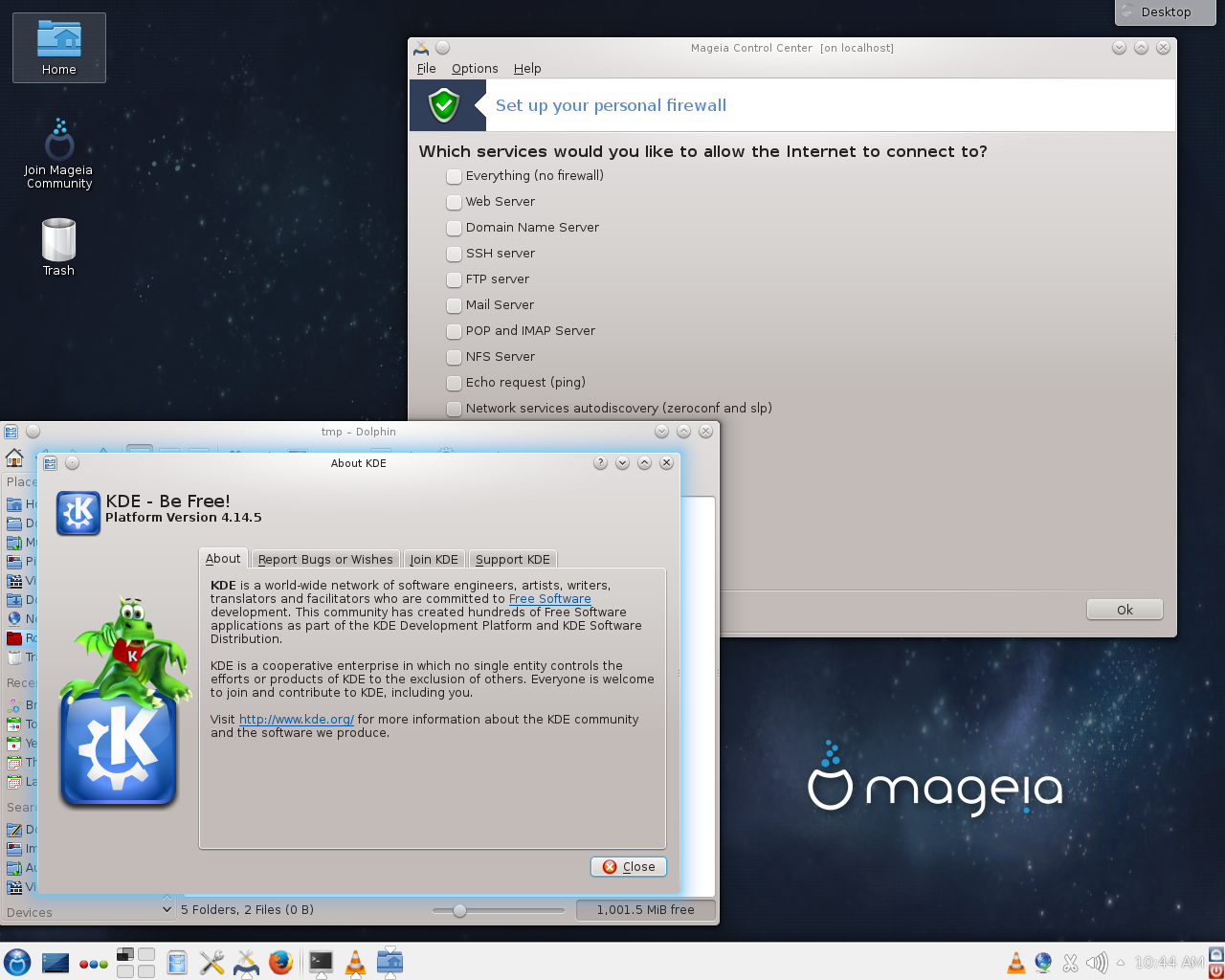Tick the NFS Server checkbox

454,357
